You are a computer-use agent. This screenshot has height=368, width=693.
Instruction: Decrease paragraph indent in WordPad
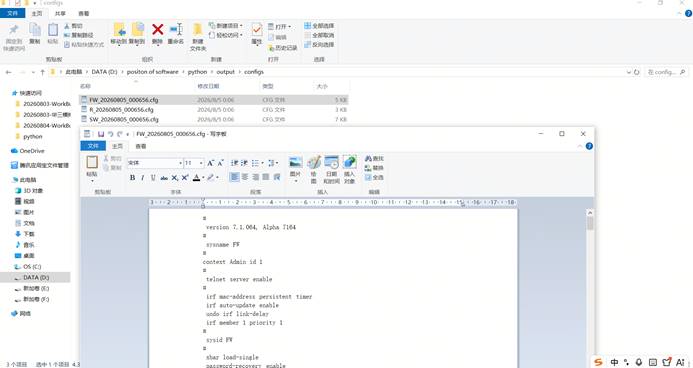[234, 163]
